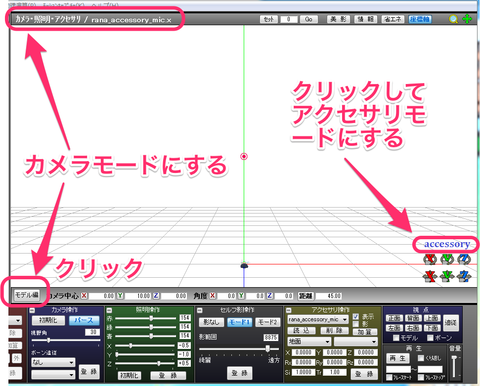Select the 正面 front view button
The image size is (480, 386).
point(394,318)
